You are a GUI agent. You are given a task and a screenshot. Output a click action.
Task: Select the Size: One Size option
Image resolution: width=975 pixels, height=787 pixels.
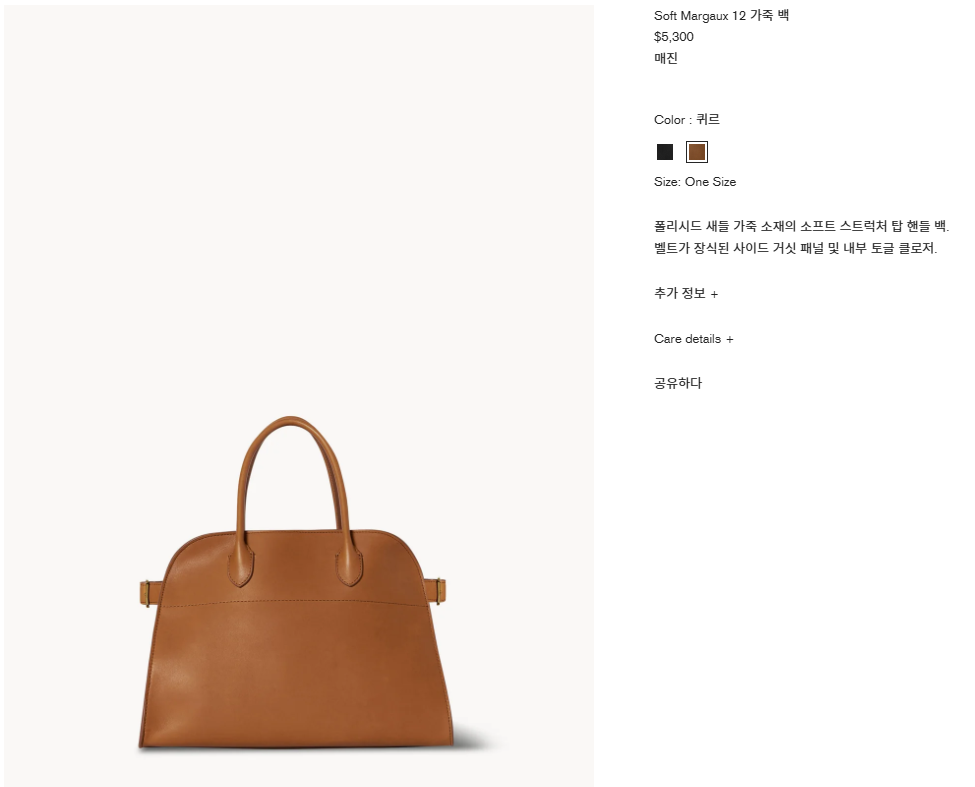click(x=695, y=182)
